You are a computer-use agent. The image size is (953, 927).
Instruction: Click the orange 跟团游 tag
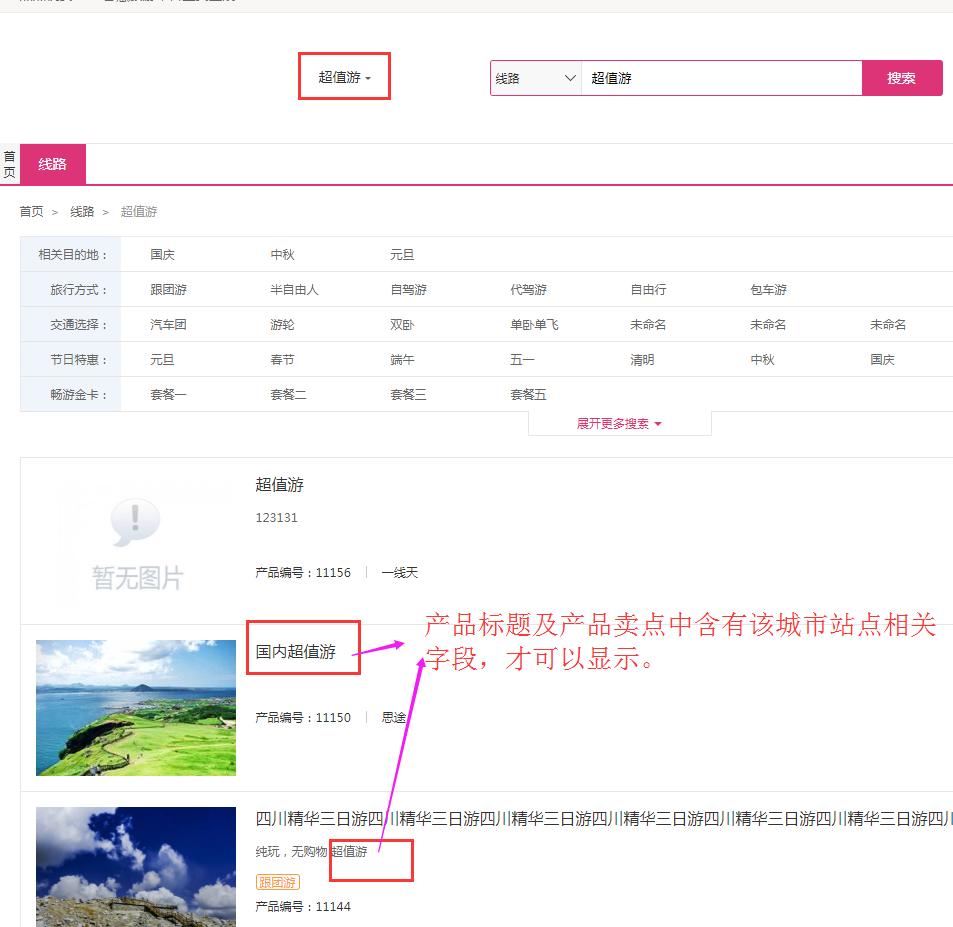click(x=277, y=882)
